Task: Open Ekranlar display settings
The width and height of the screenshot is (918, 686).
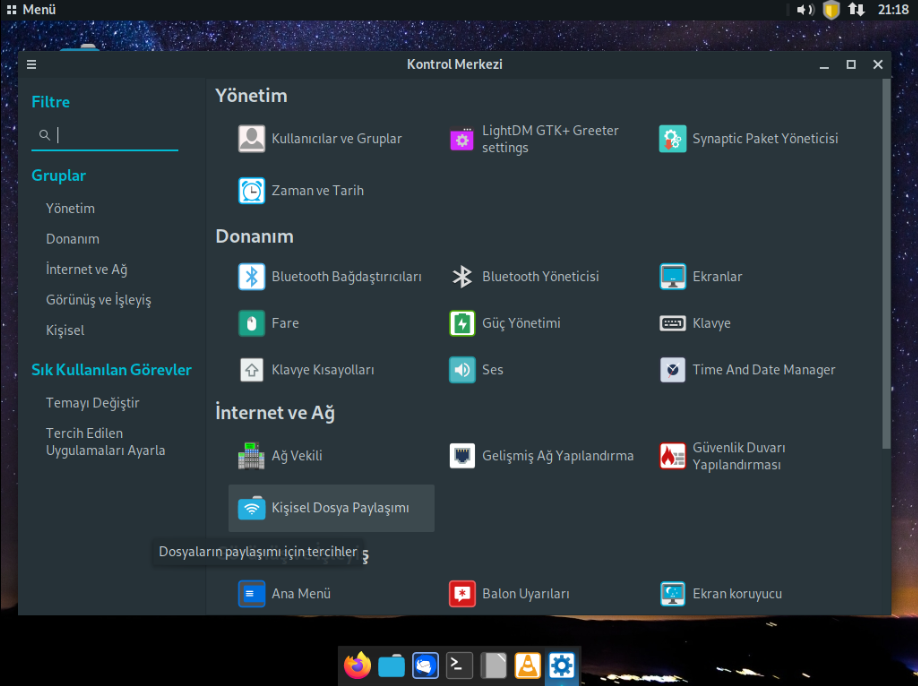Action: click(701, 277)
